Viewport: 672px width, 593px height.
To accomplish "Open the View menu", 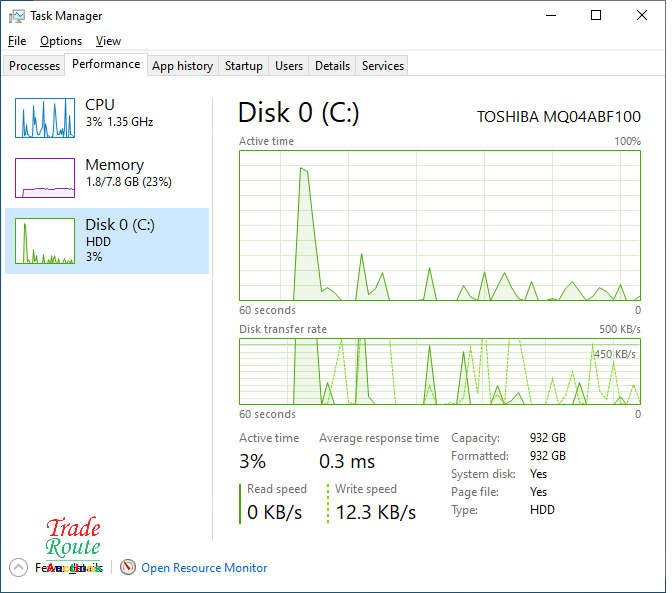I will pos(108,41).
